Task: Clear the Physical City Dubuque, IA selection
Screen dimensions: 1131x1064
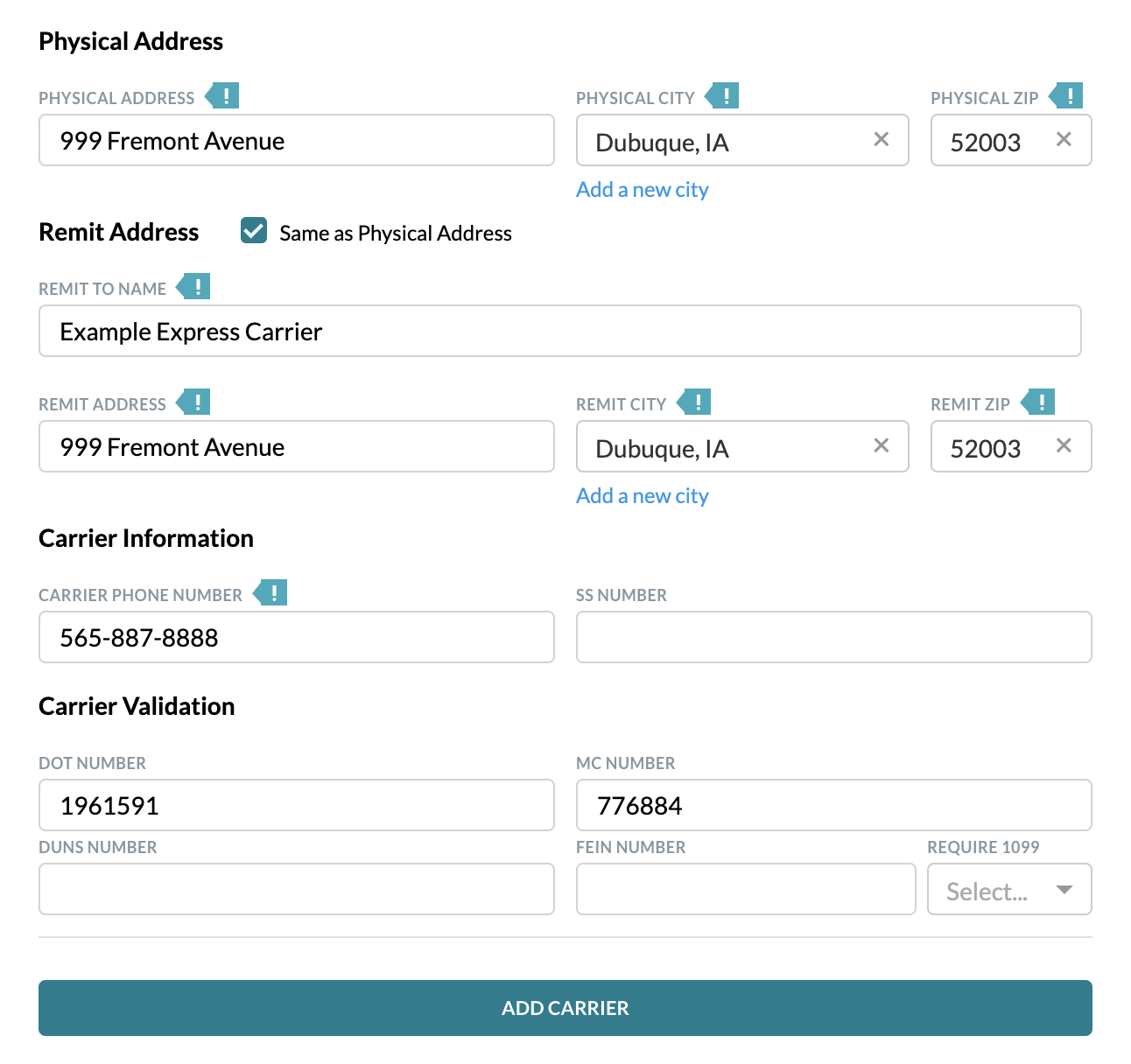Action: pyautogui.click(x=882, y=139)
